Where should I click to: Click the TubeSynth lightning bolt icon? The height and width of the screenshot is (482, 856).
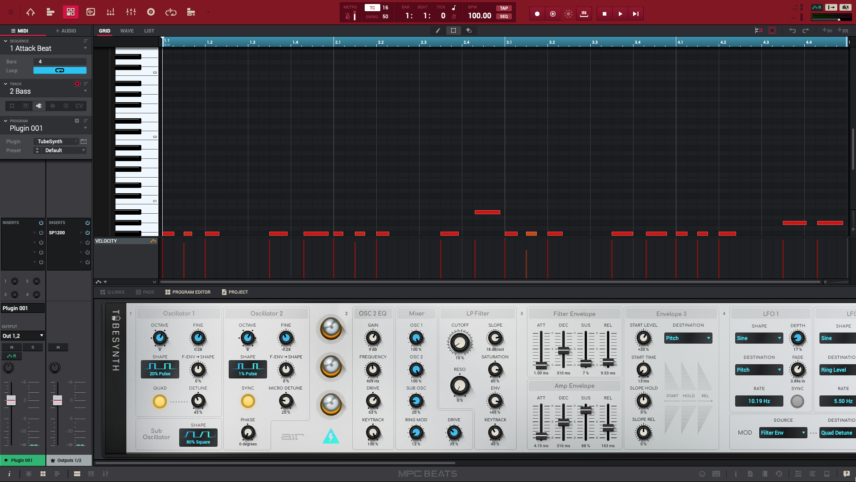(x=331, y=436)
